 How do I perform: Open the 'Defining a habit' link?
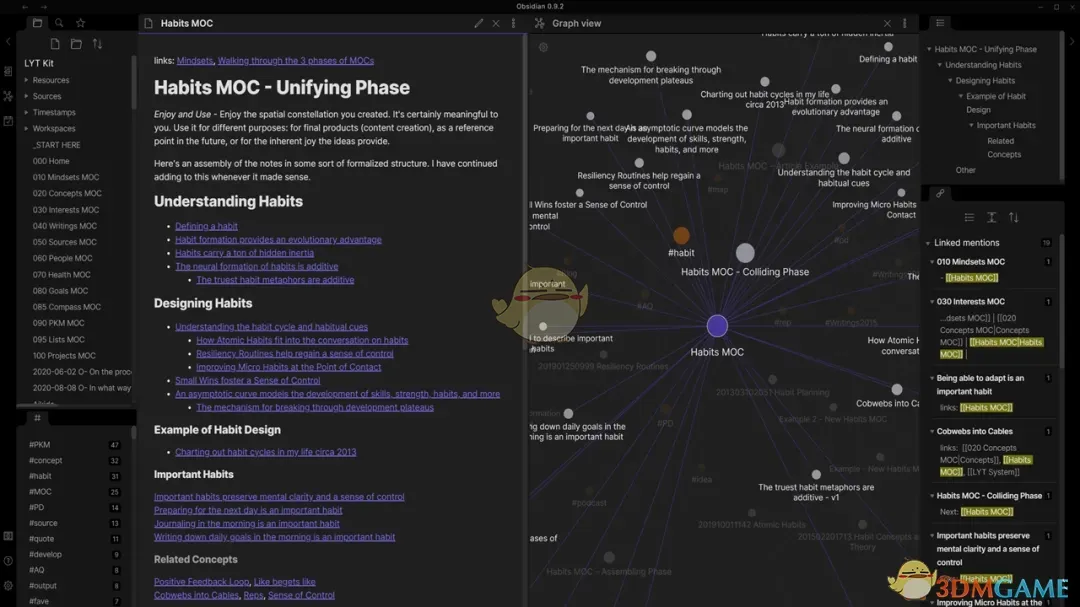point(206,226)
